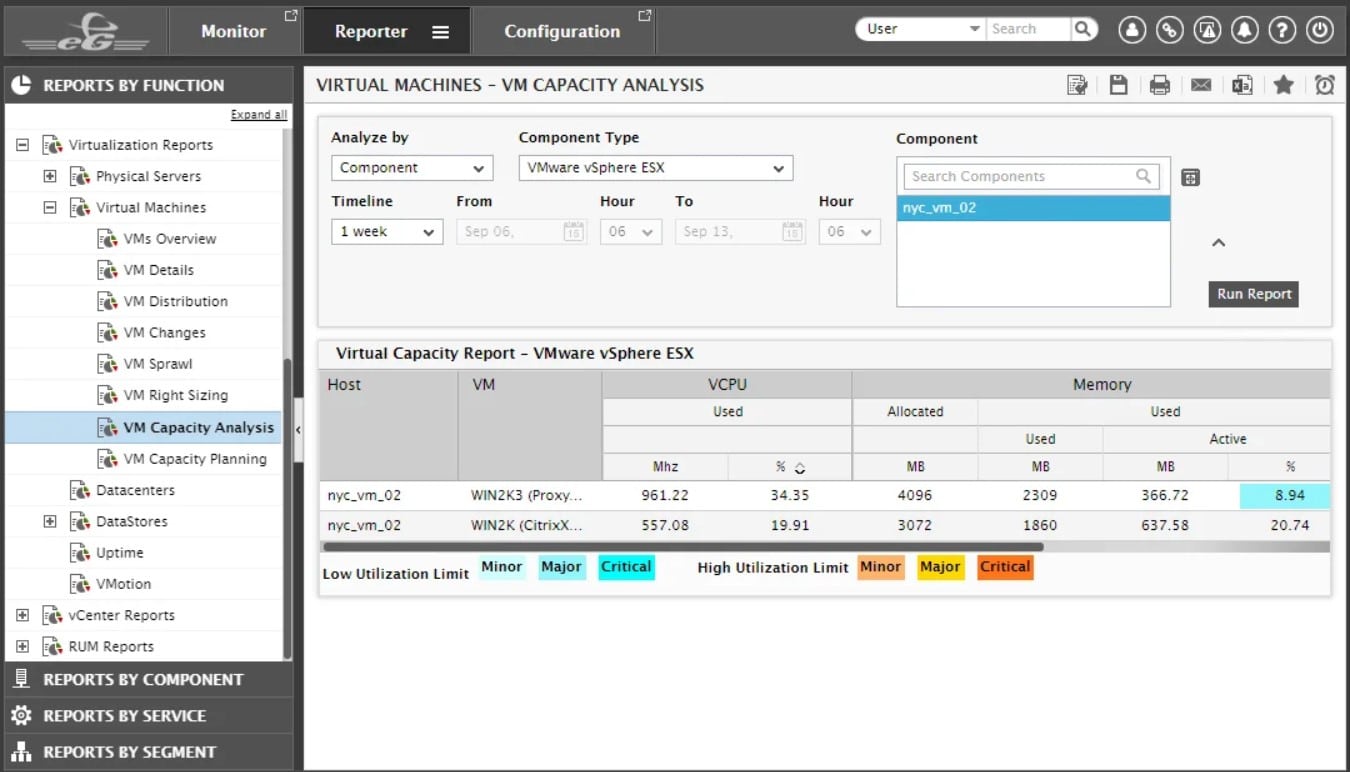Open Configuration in new window icon

click(645, 16)
